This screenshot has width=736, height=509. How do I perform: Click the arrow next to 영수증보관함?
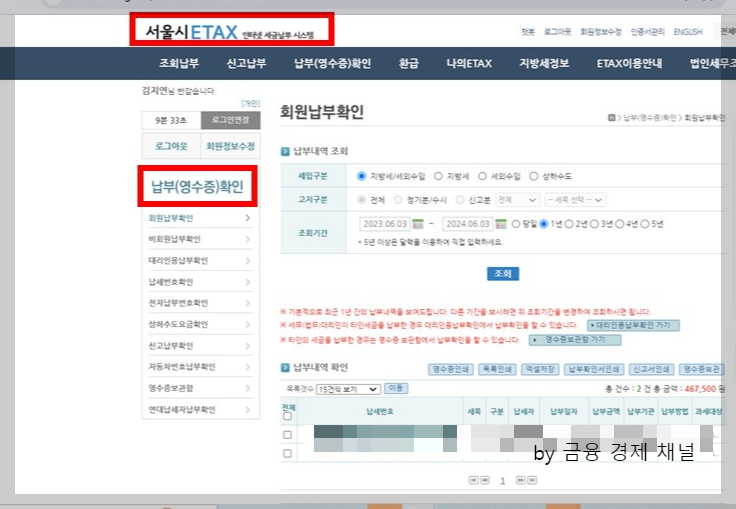[x=247, y=388]
